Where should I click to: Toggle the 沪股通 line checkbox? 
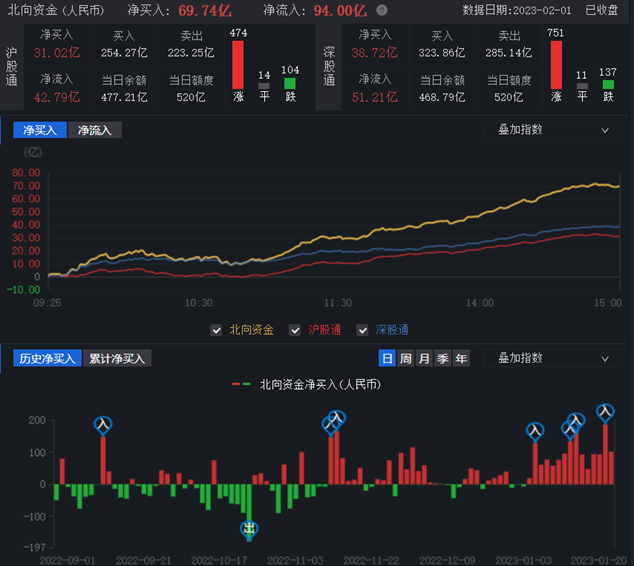coord(295,330)
